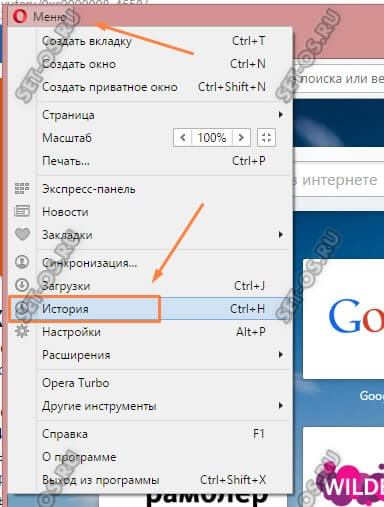Choose Выход из программы
The image size is (384, 507).
point(151,480)
